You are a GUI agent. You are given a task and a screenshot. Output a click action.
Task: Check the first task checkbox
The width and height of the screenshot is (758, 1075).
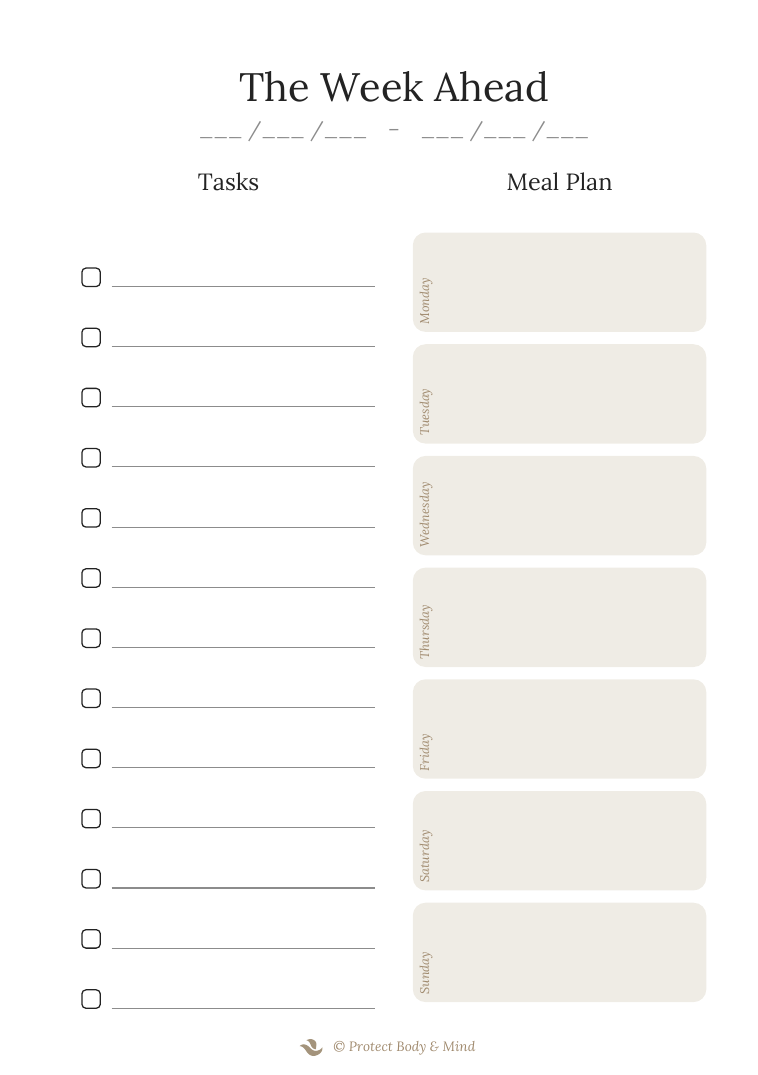point(91,277)
